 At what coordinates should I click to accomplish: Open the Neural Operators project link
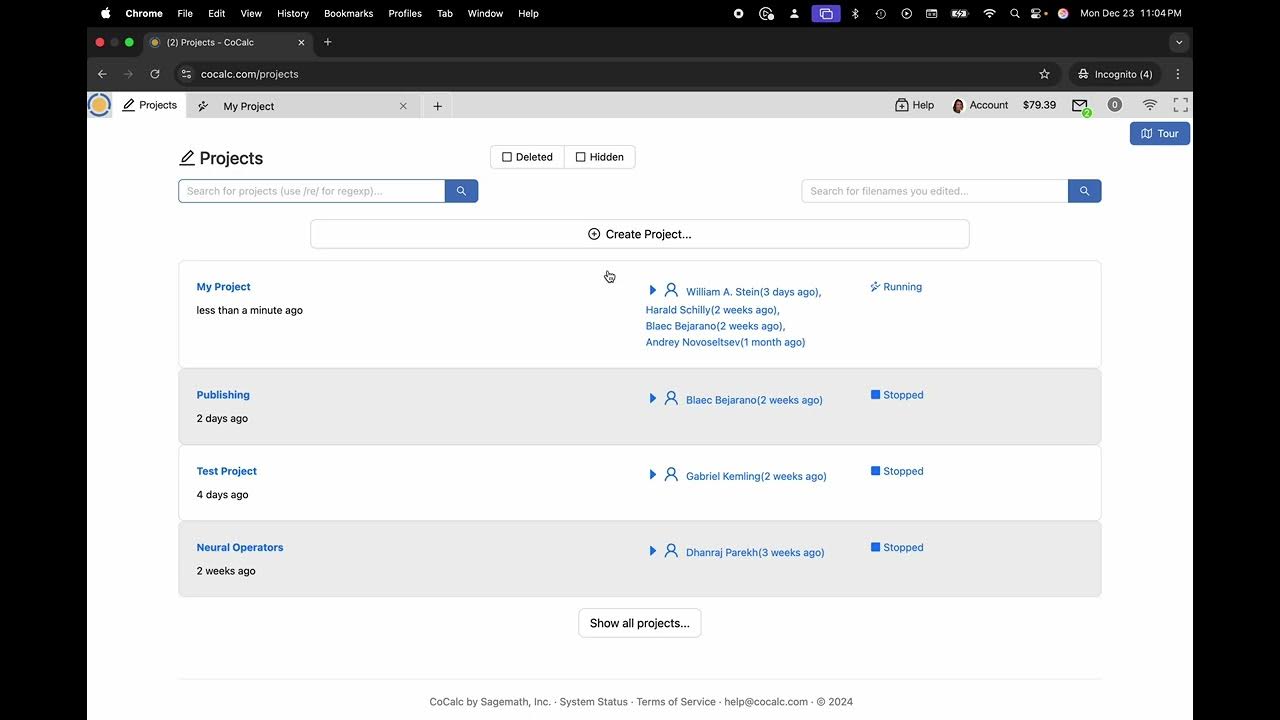pyautogui.click(x=240, y=548)
